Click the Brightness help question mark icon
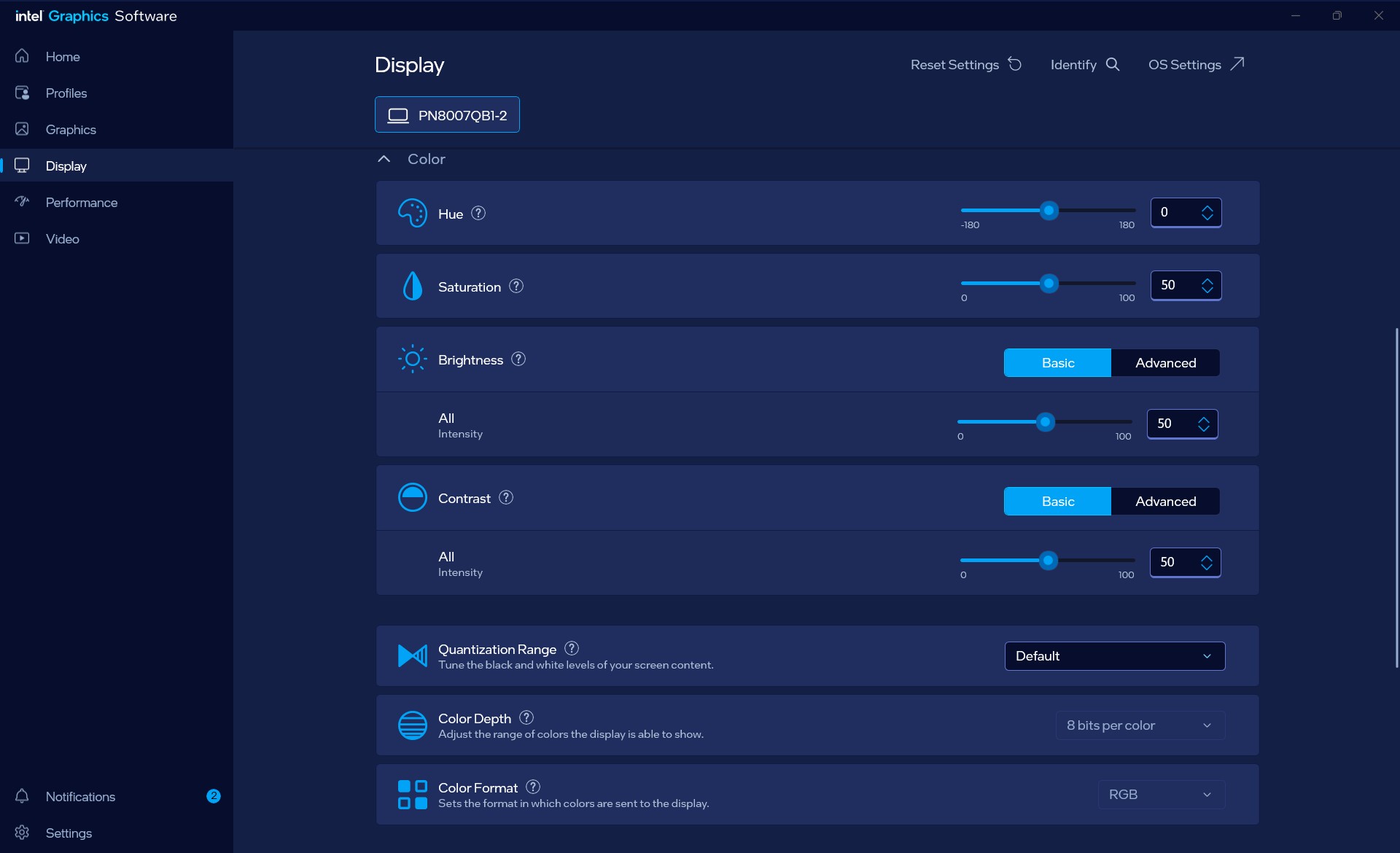 click(x=518, y=359)
